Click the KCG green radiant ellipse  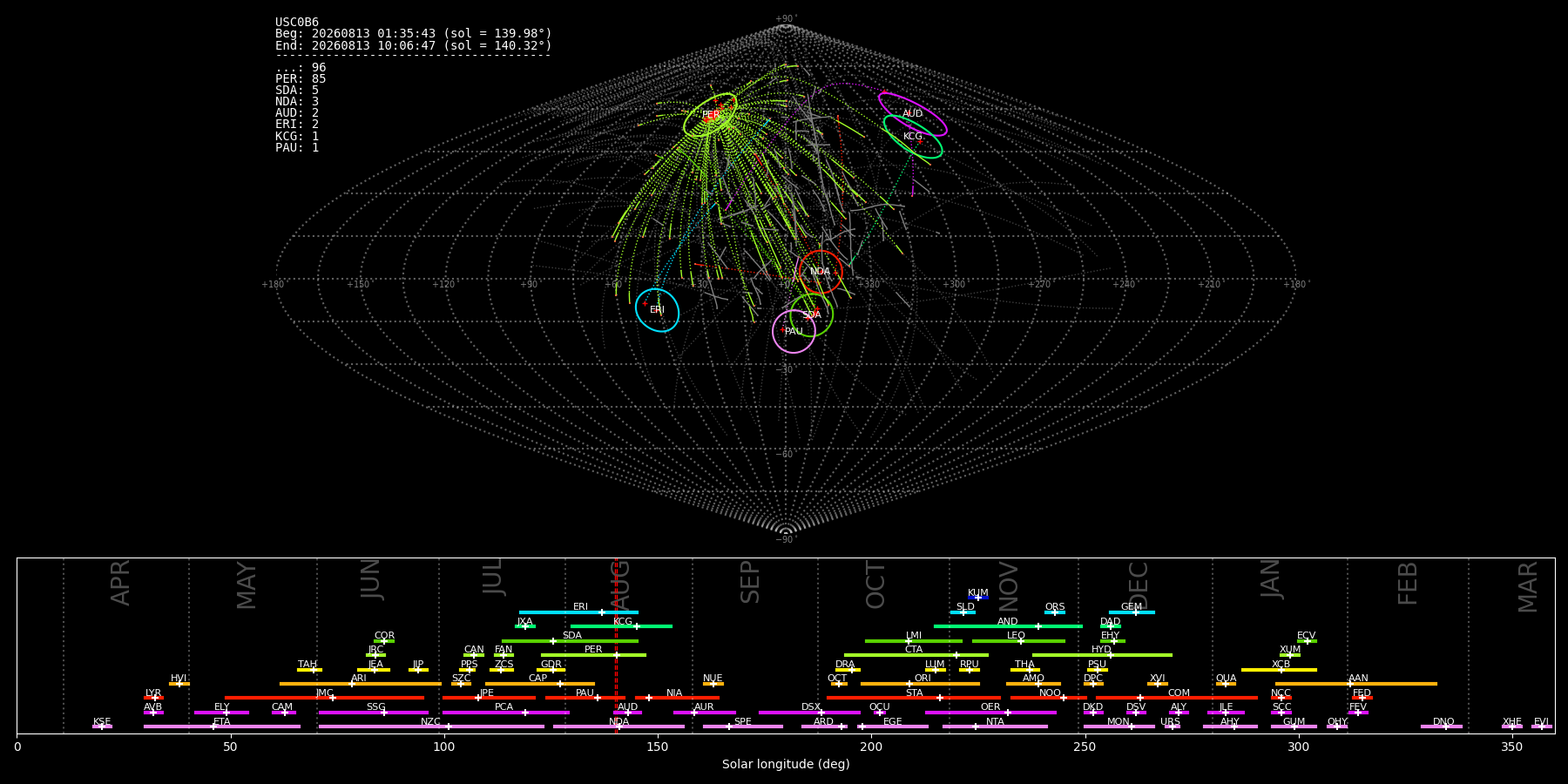(x=913, y=137)
